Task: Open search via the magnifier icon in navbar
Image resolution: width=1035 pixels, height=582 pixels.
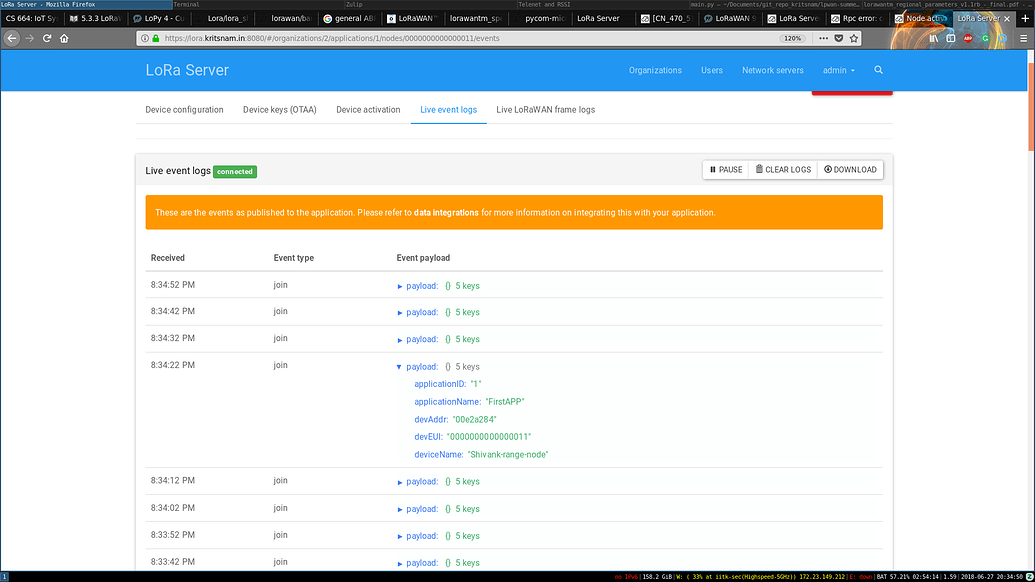Action: click(878, 70)
